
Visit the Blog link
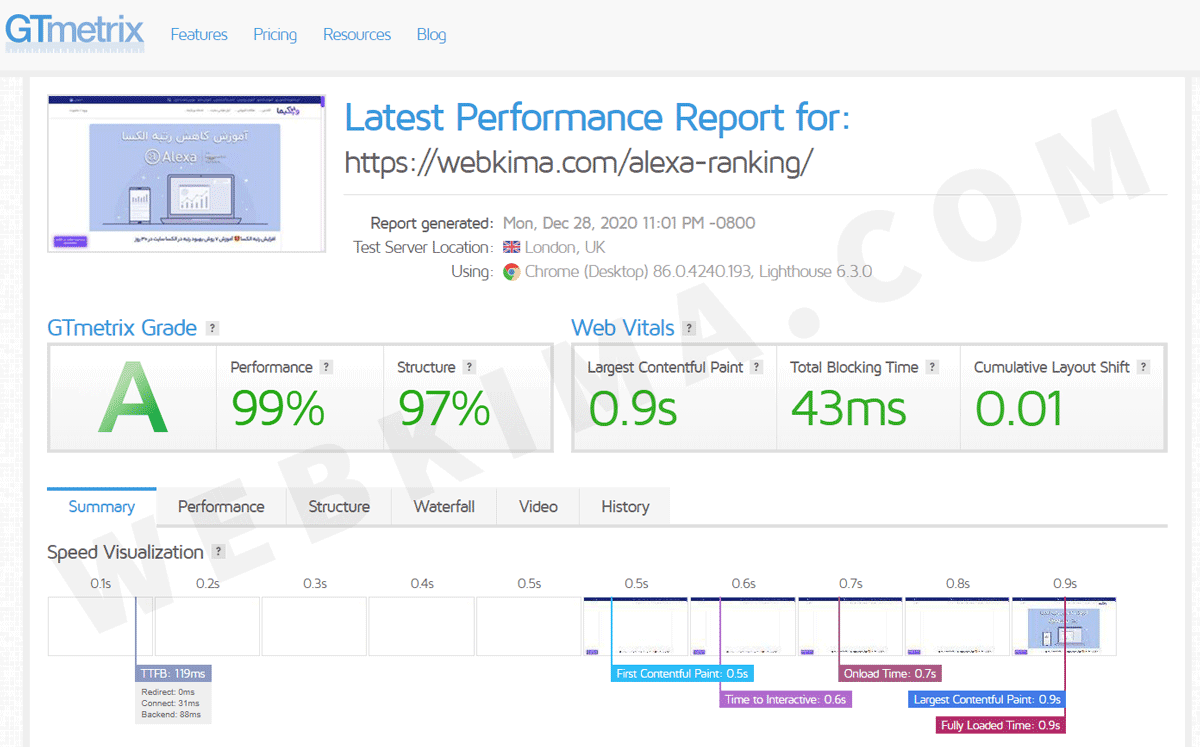[x=432, y=34]
